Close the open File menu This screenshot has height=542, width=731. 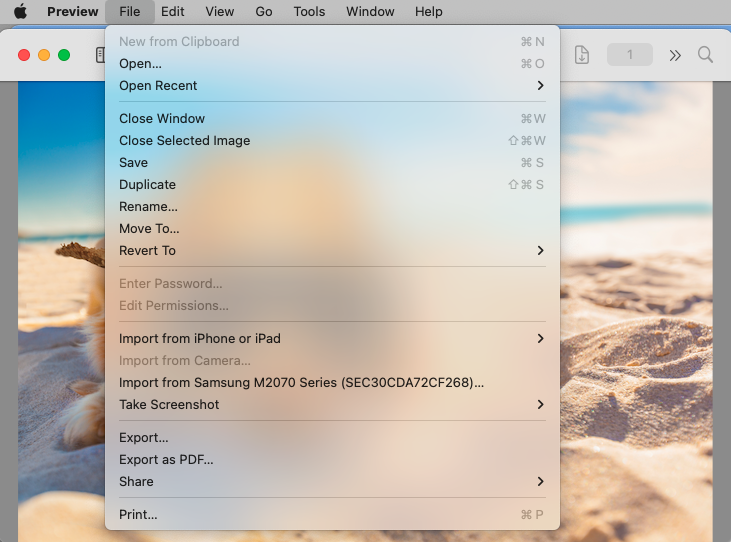pyautogui.click(x=130, y=11)
